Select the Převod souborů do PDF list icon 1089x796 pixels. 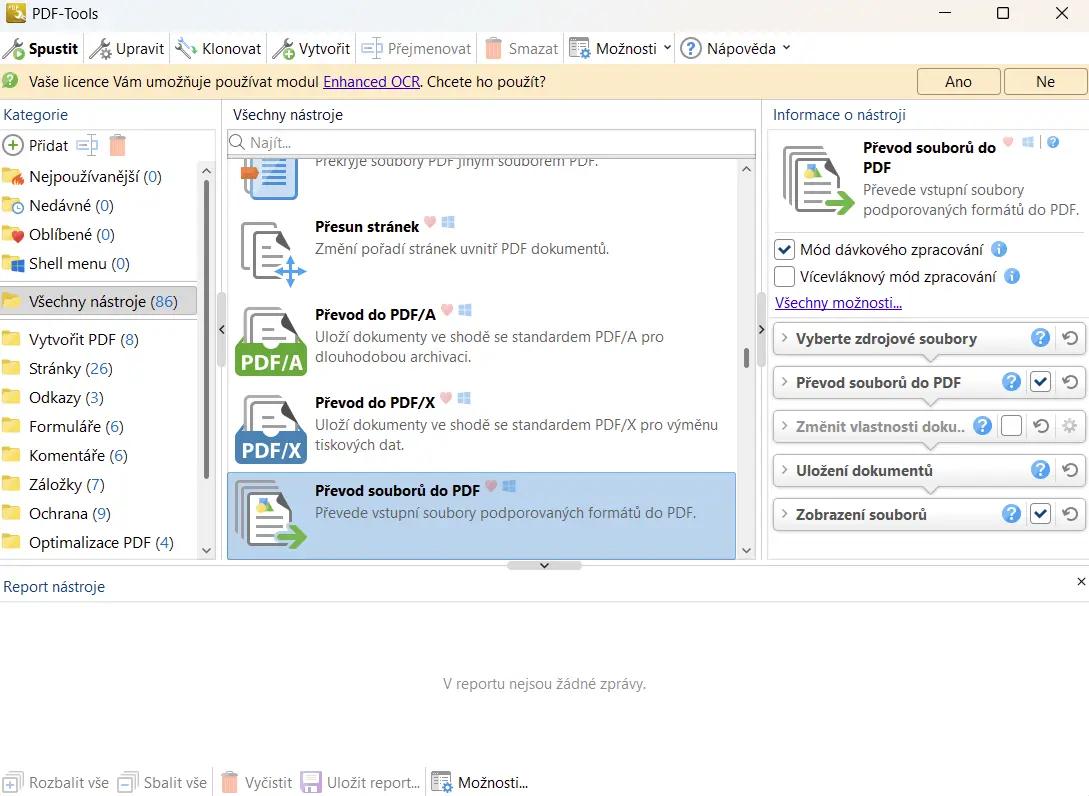pos(271,516)
